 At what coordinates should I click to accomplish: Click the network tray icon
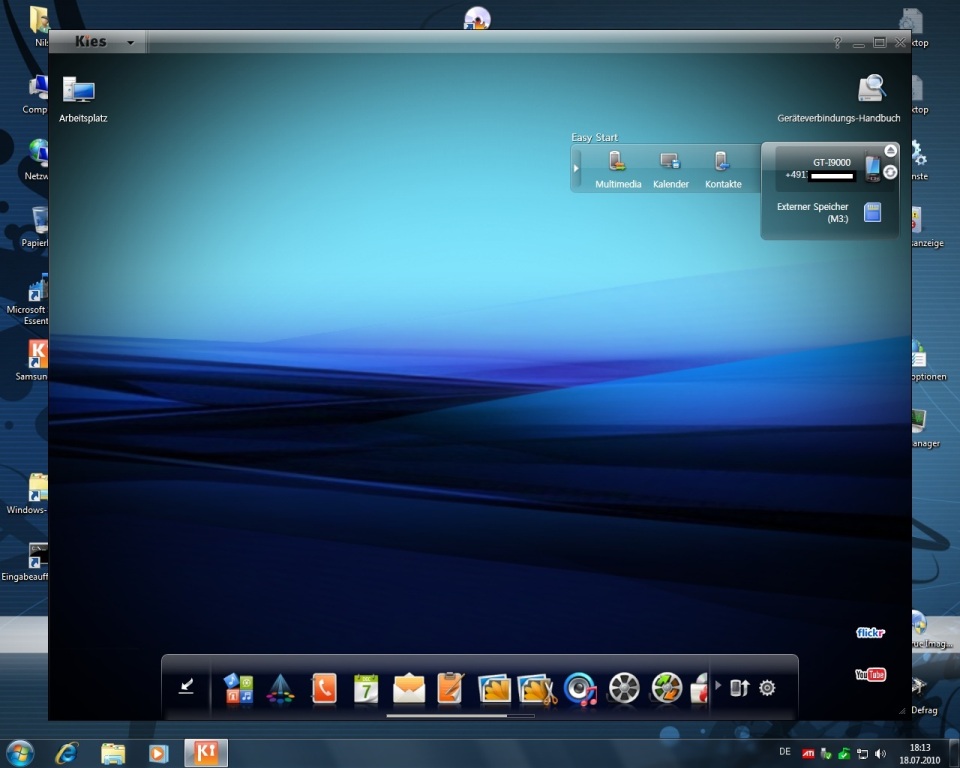pyautogui.click(x=862, y=754)
